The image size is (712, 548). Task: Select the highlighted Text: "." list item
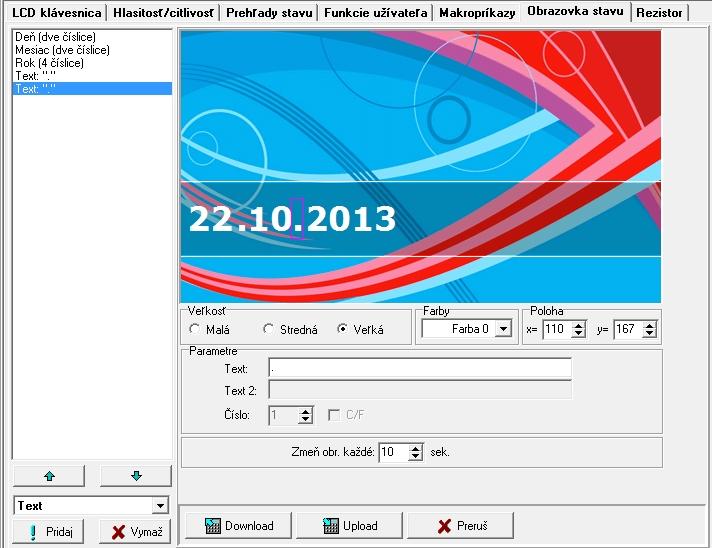click(x=92, y=89)
